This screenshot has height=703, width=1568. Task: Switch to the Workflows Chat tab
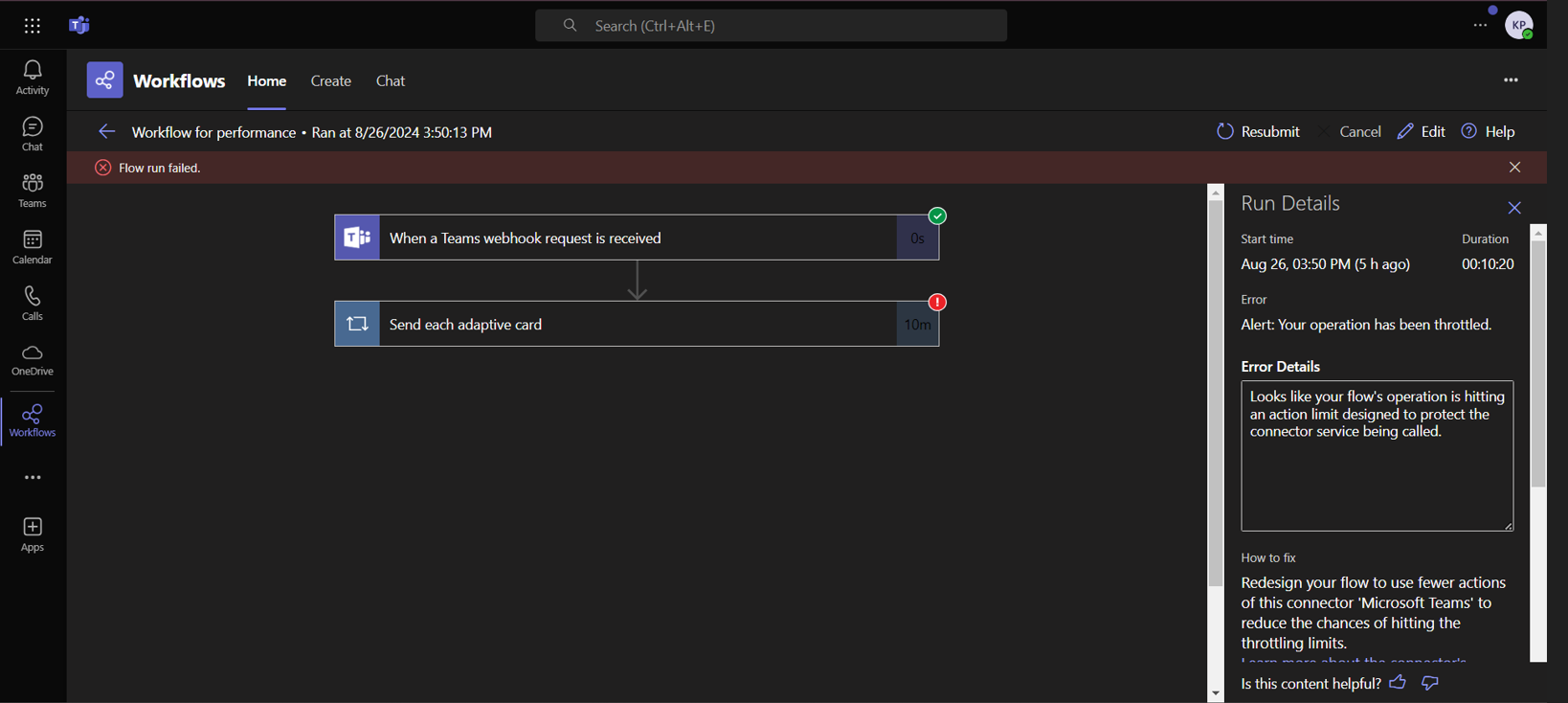pyautogui.click(x=391, y=81)
